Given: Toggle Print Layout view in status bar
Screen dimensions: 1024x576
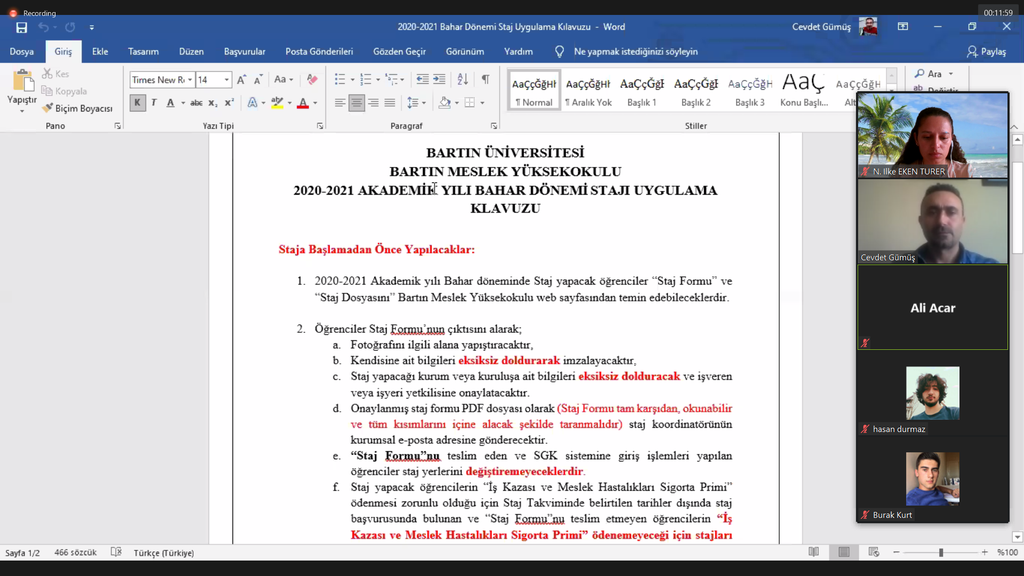Looking at the screenshot, I should (x=844, y=552).
